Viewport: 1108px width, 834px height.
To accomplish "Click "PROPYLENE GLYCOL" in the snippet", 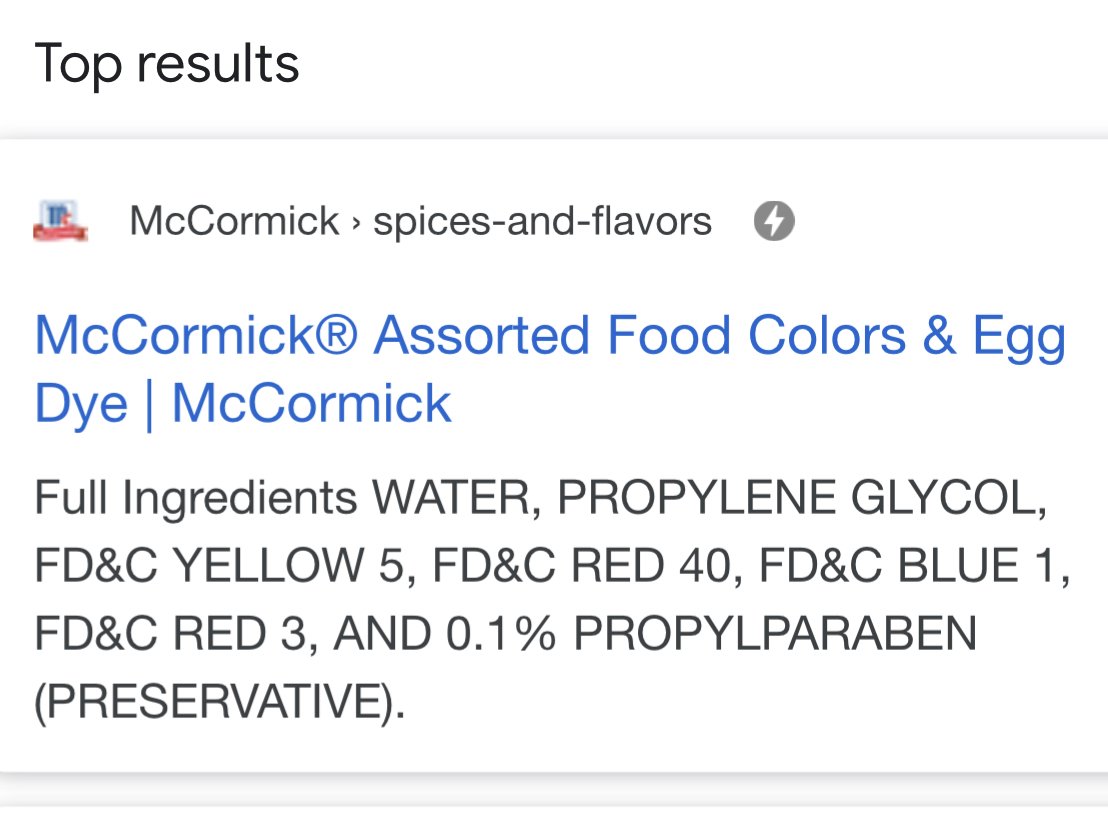I will pyautogui.click(x=802, y=498).
